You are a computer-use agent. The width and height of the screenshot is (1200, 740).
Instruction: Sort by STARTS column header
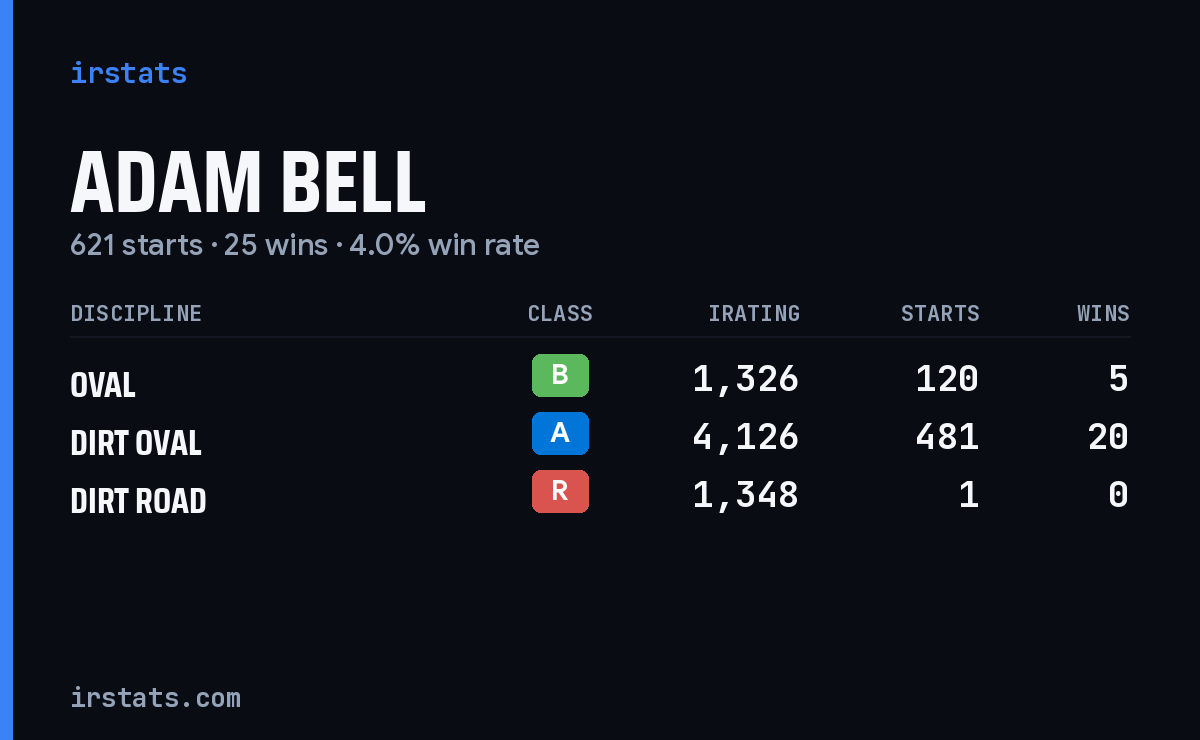[x=940, y=314]
